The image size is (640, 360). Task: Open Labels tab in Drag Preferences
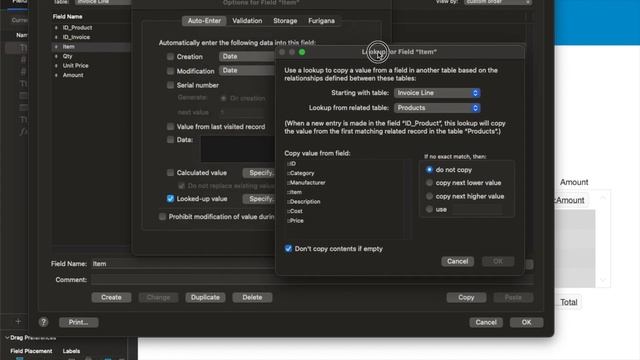click(x=71, y=351)
